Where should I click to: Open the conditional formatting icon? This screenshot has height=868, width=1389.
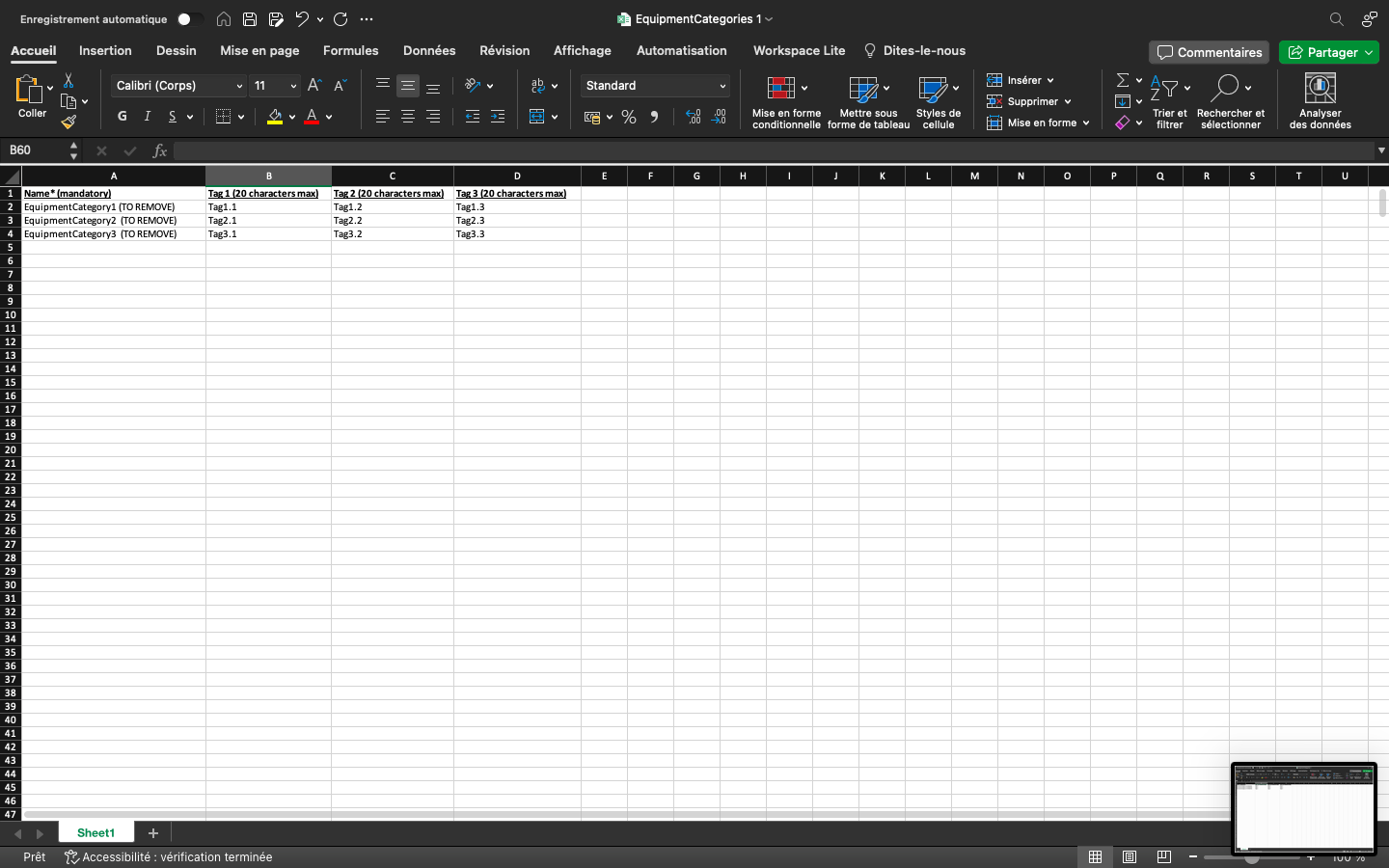point(780,89)
